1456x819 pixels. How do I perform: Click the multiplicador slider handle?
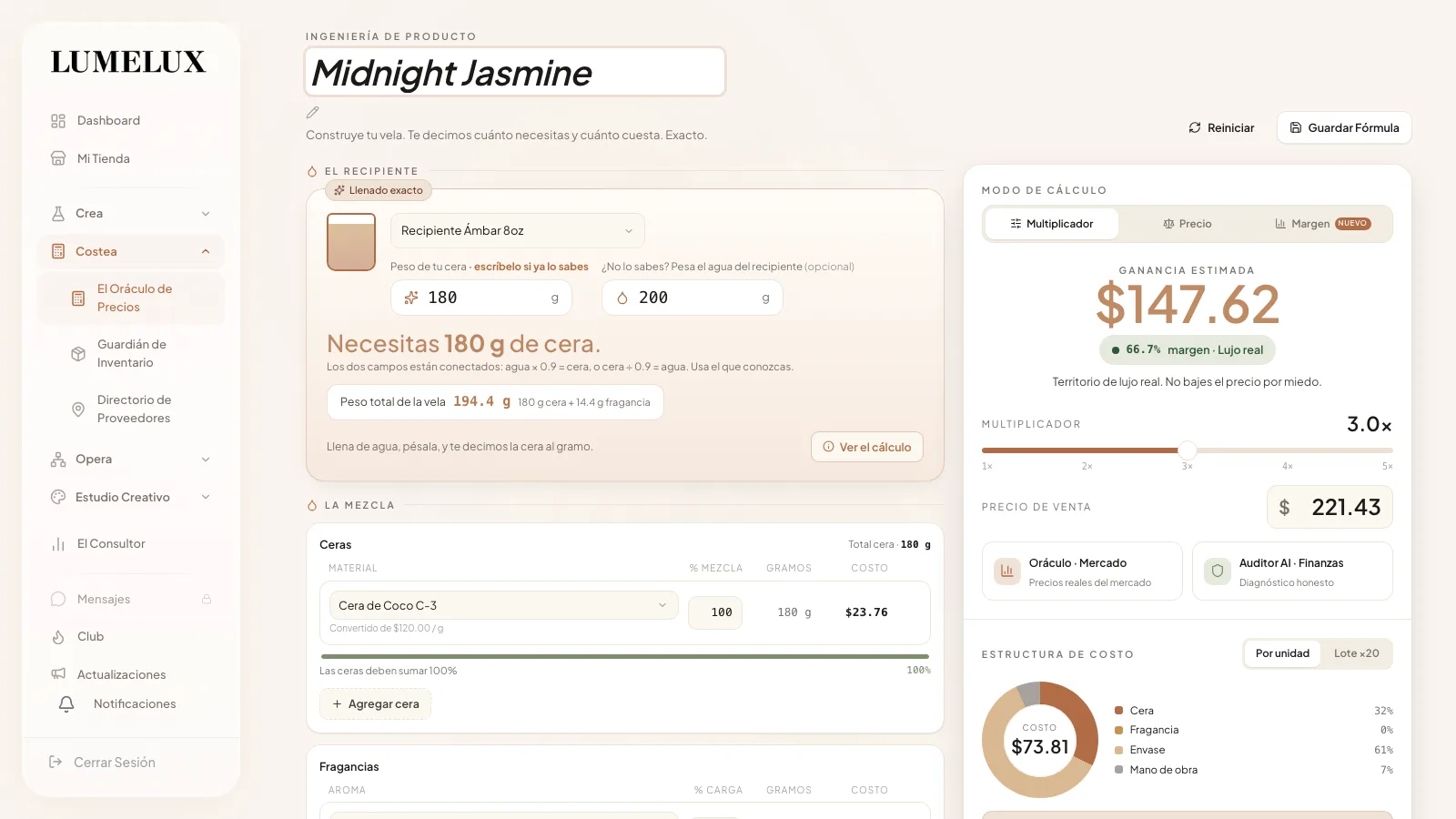[1188, 450]
